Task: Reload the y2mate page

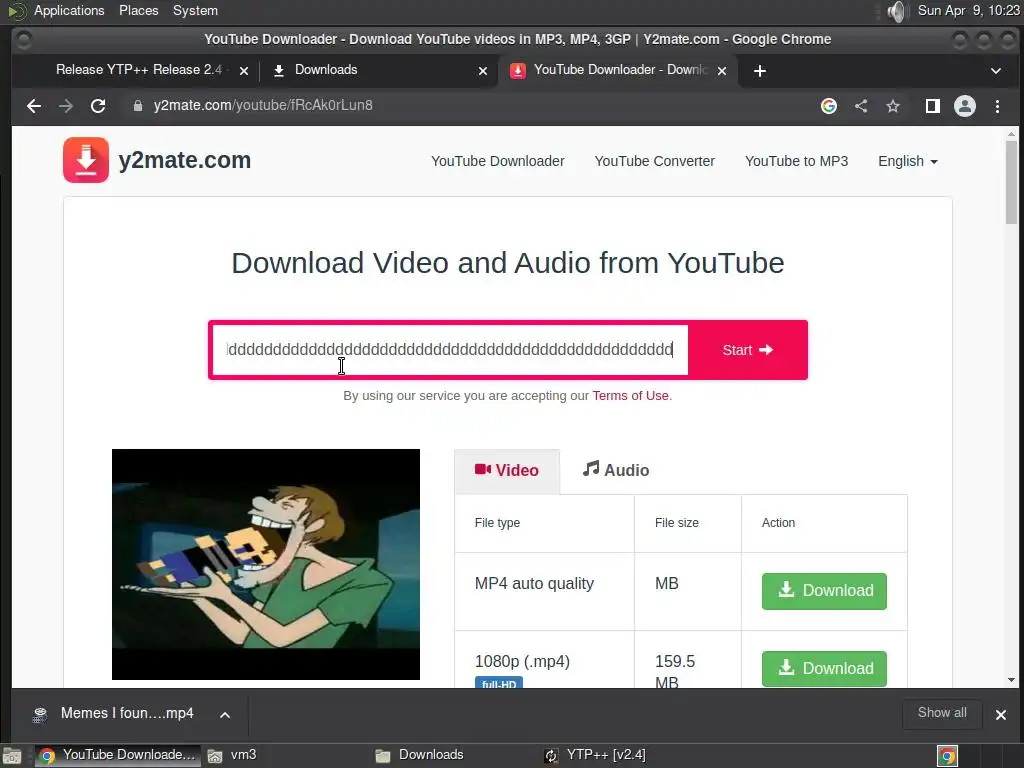Action: [98, 106]
